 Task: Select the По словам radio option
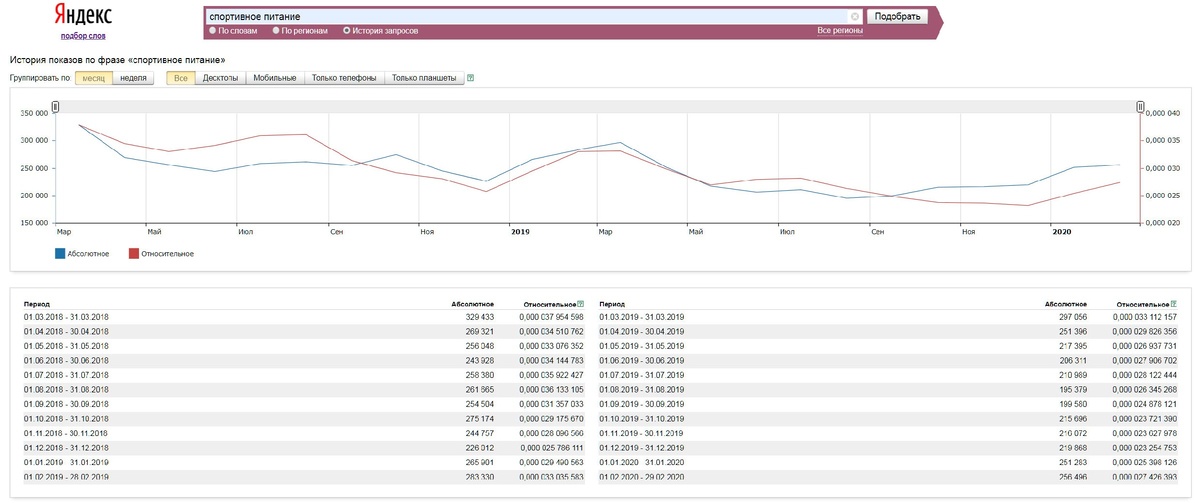point(212,31)
